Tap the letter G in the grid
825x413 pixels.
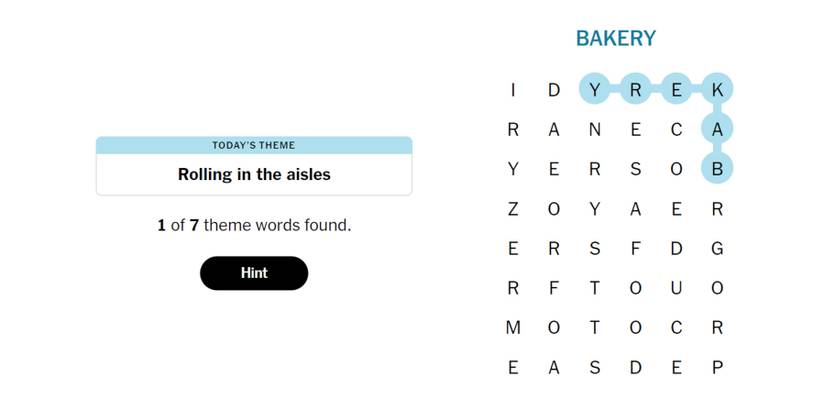[x=717, y=249]
